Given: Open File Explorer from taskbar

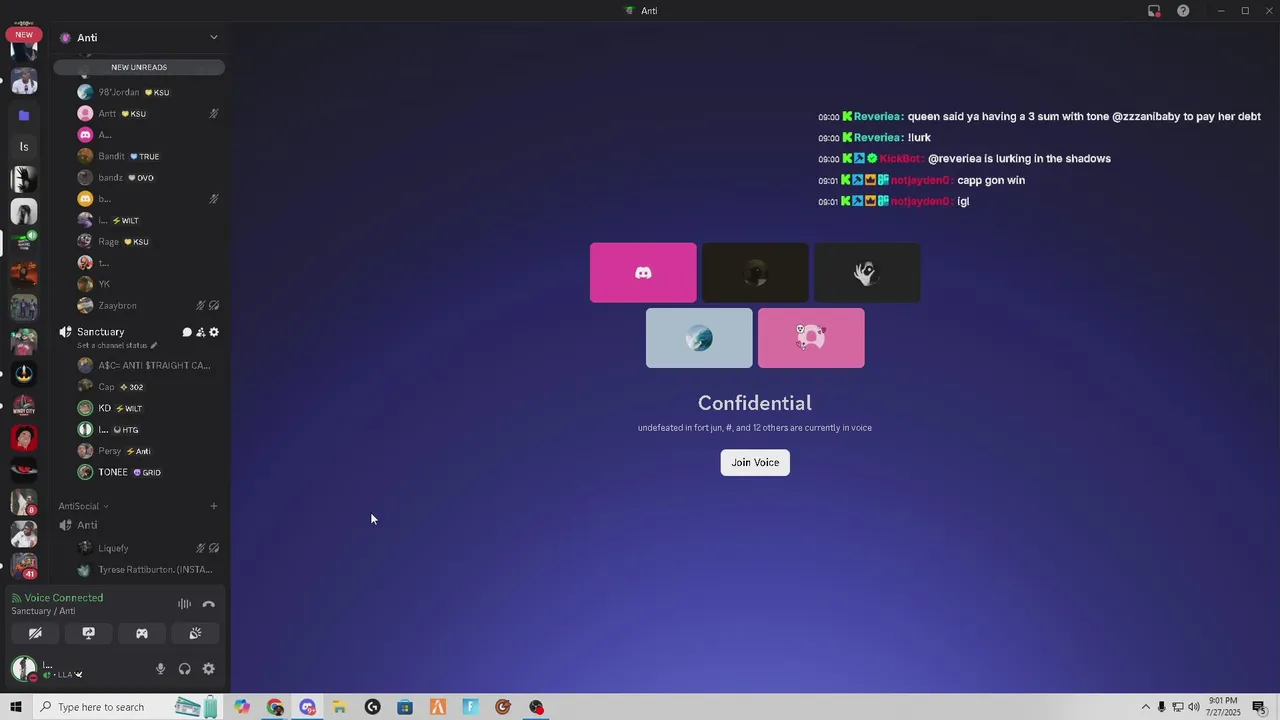Looking at the screenshot, I should (x=340, y=707).
